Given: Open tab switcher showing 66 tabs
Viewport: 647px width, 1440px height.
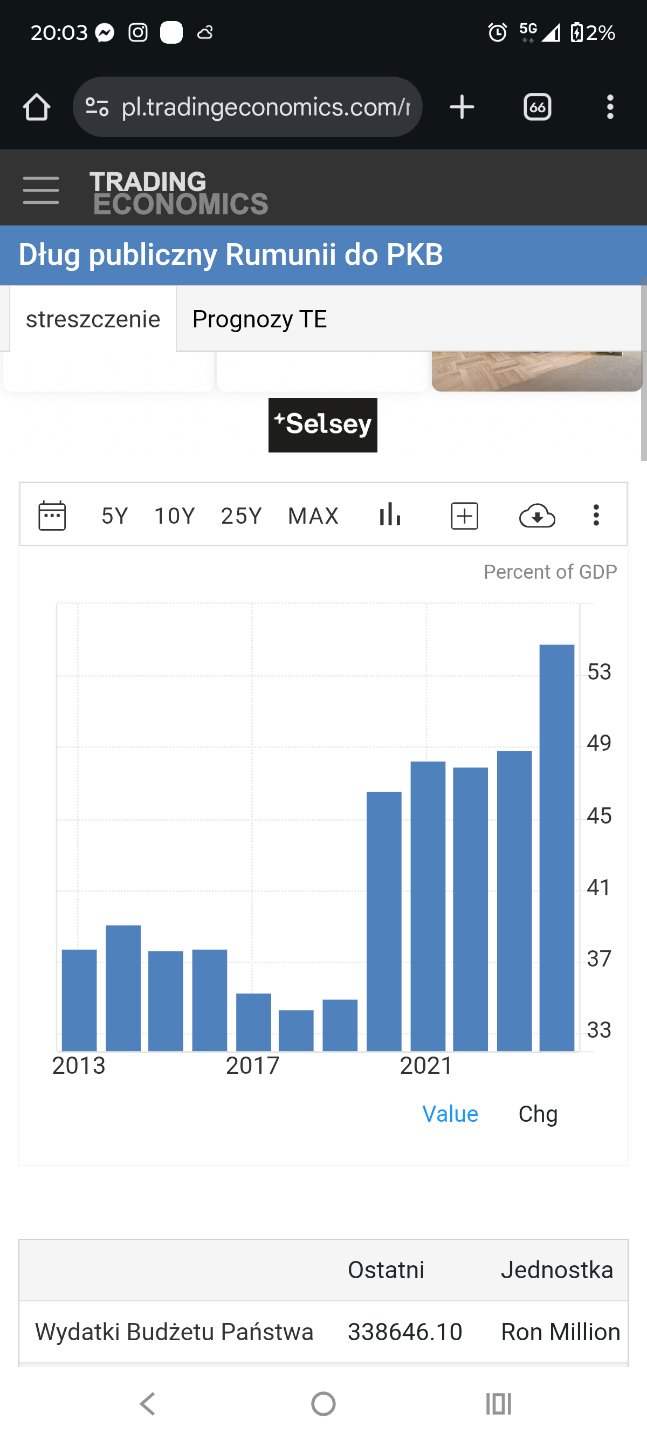Looking at the screenshot, I should (537, 107).
